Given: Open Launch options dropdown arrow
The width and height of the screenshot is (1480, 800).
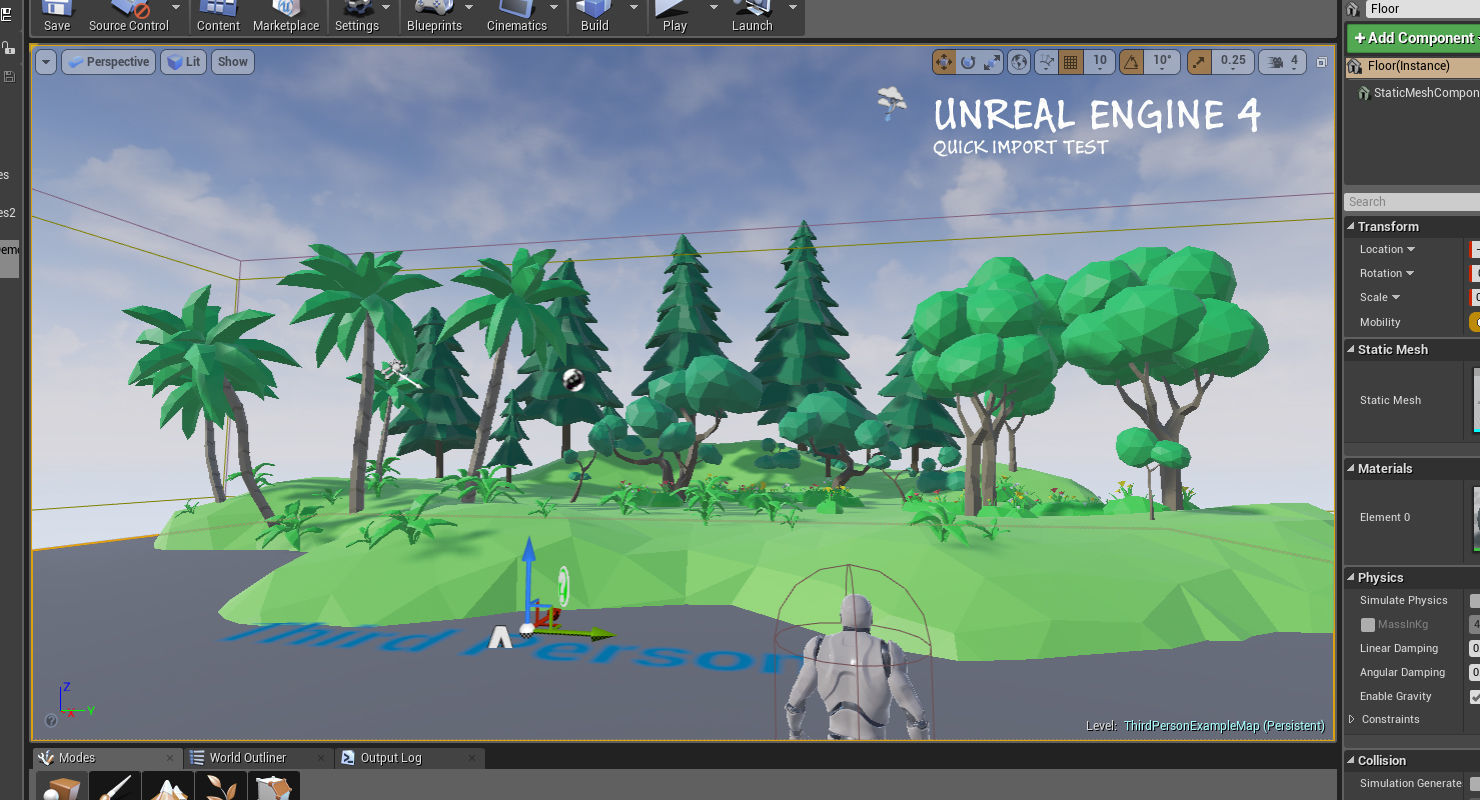Looking at the screenshot, I should click(793, 6).
